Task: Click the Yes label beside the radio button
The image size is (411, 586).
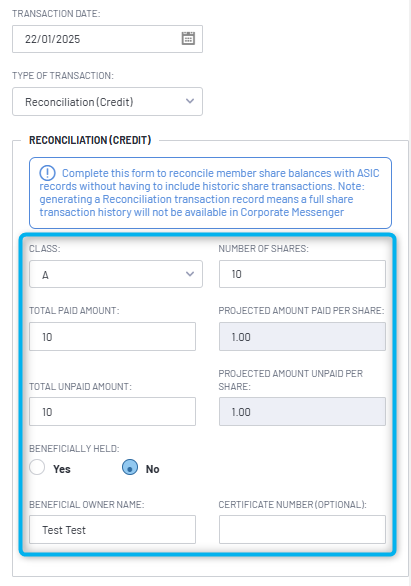Action: pos(62,469)
